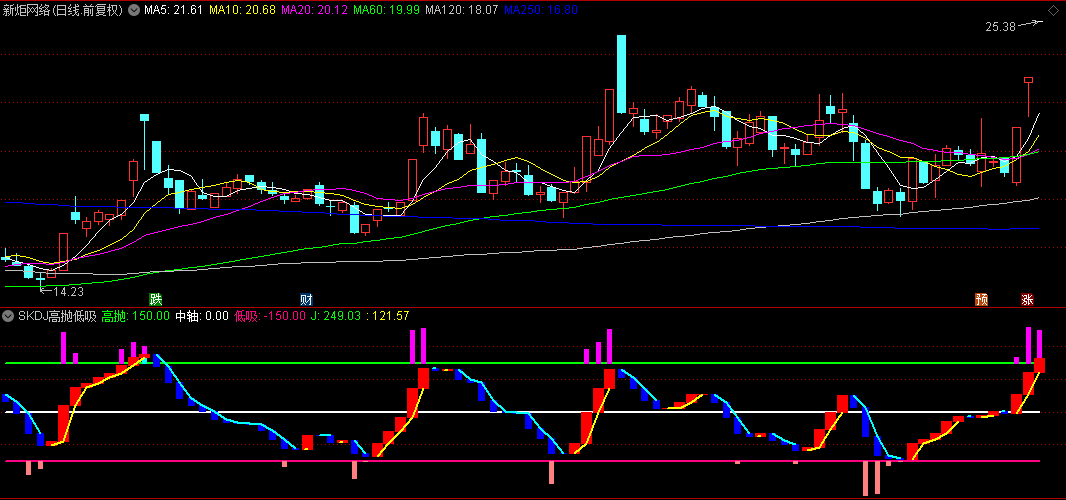Click the 中轴: 0.00 value
1066x500 pixels.
pos(202,316)
